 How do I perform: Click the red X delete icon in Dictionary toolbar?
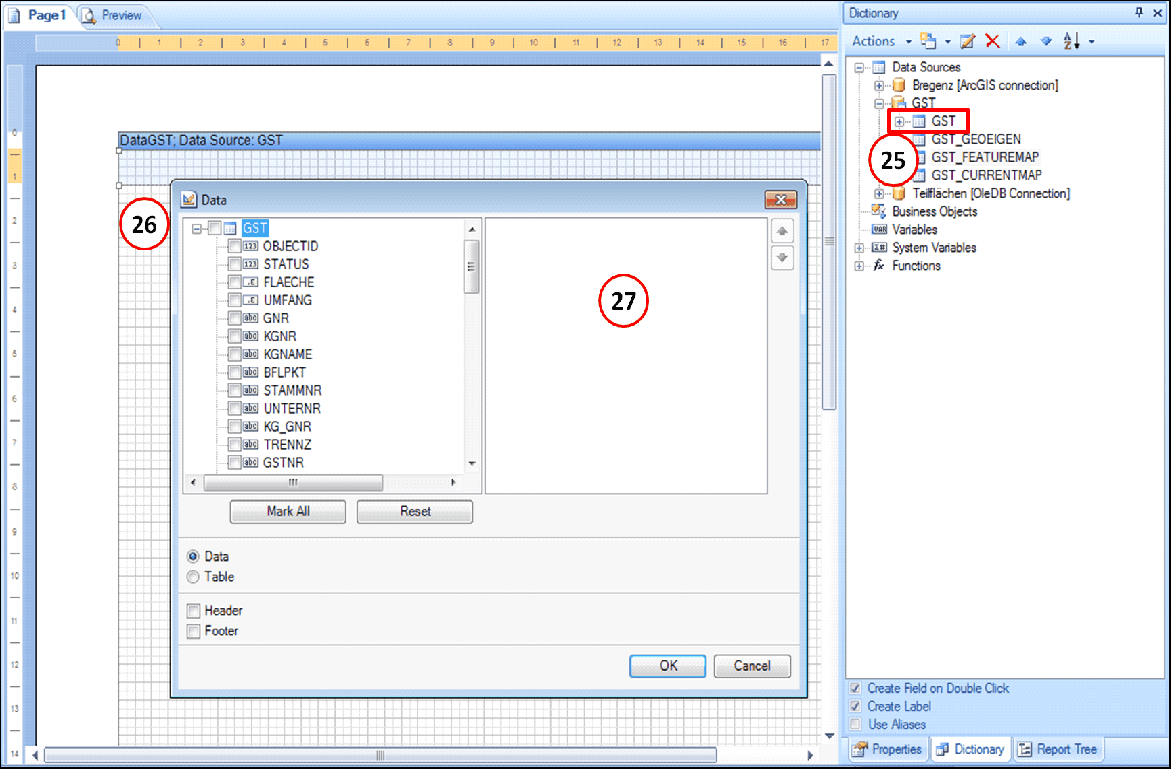[994, 41]
